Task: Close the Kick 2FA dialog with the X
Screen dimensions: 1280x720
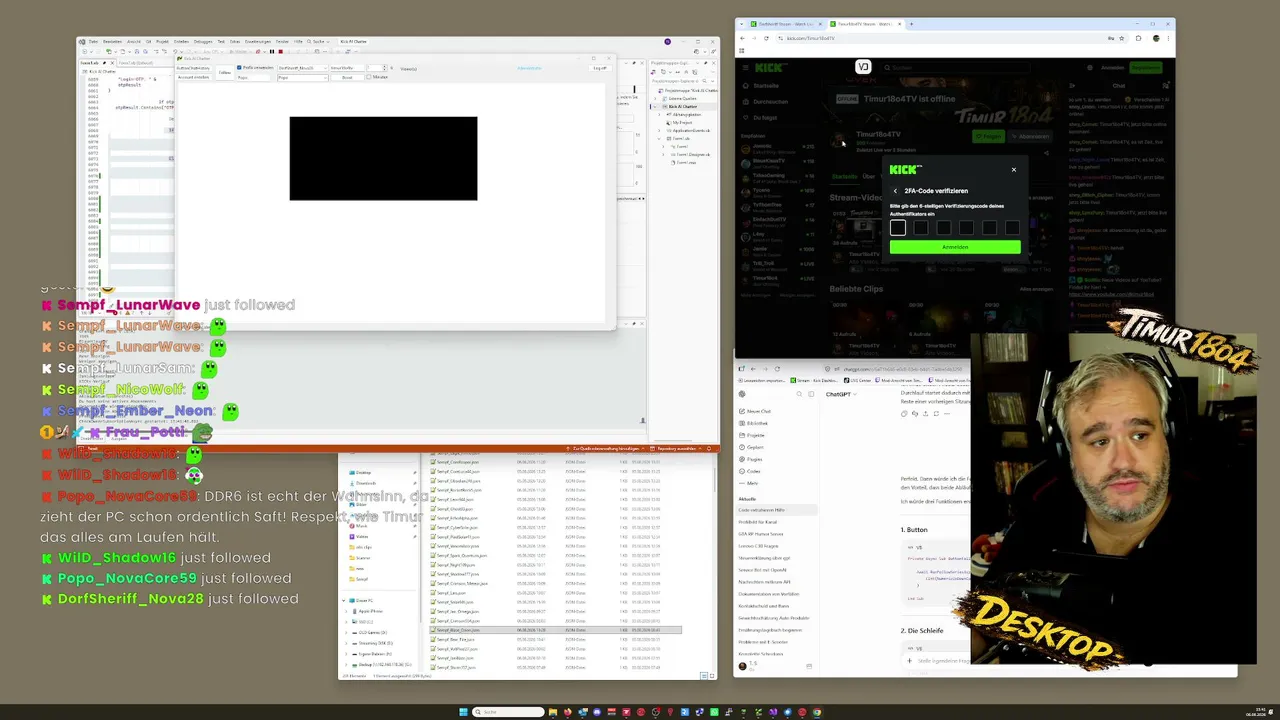Action: tap(1013, 169)
